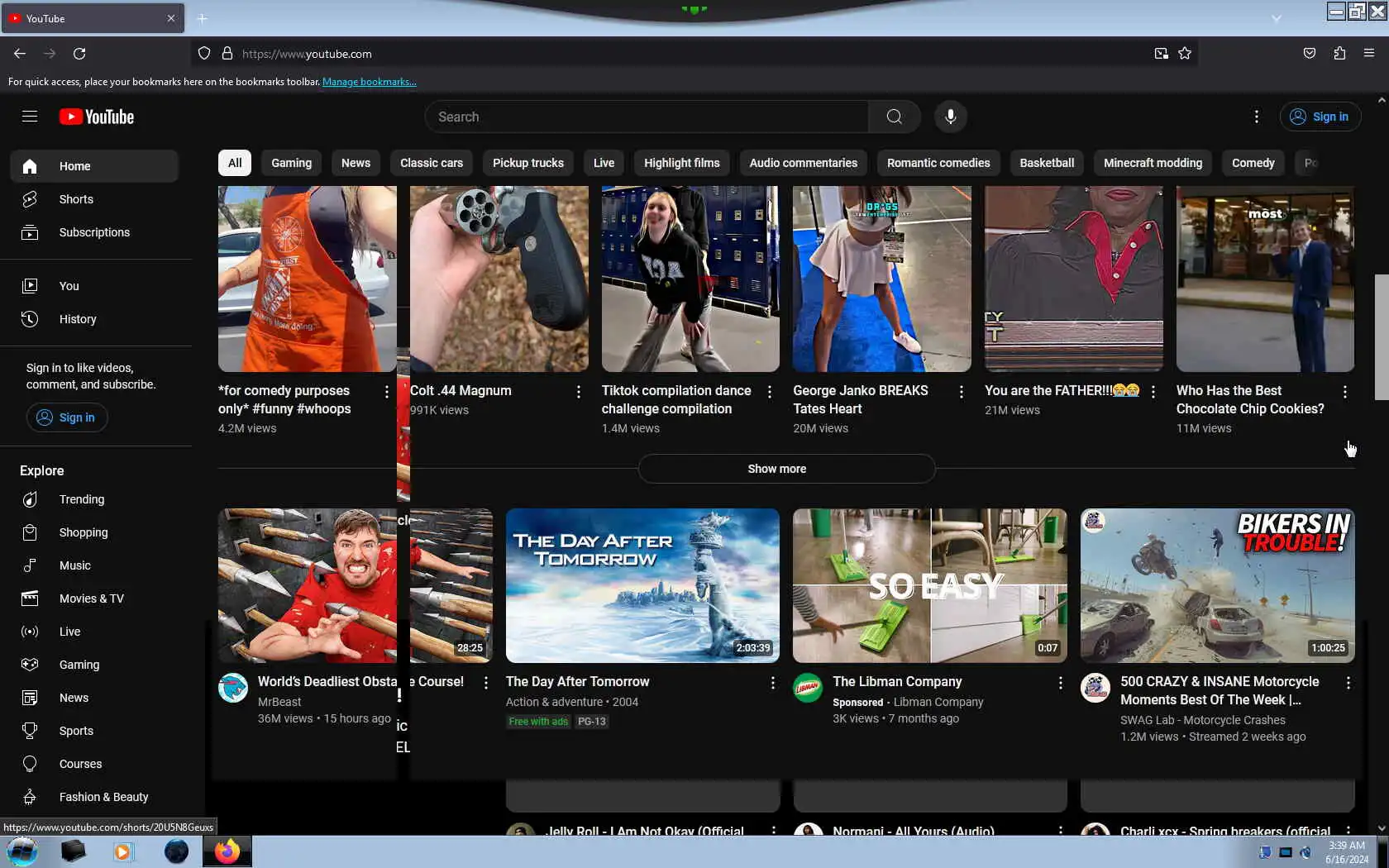Start voice search with microphone icon
Viewport: 1389px width, 868px height.
951,117
